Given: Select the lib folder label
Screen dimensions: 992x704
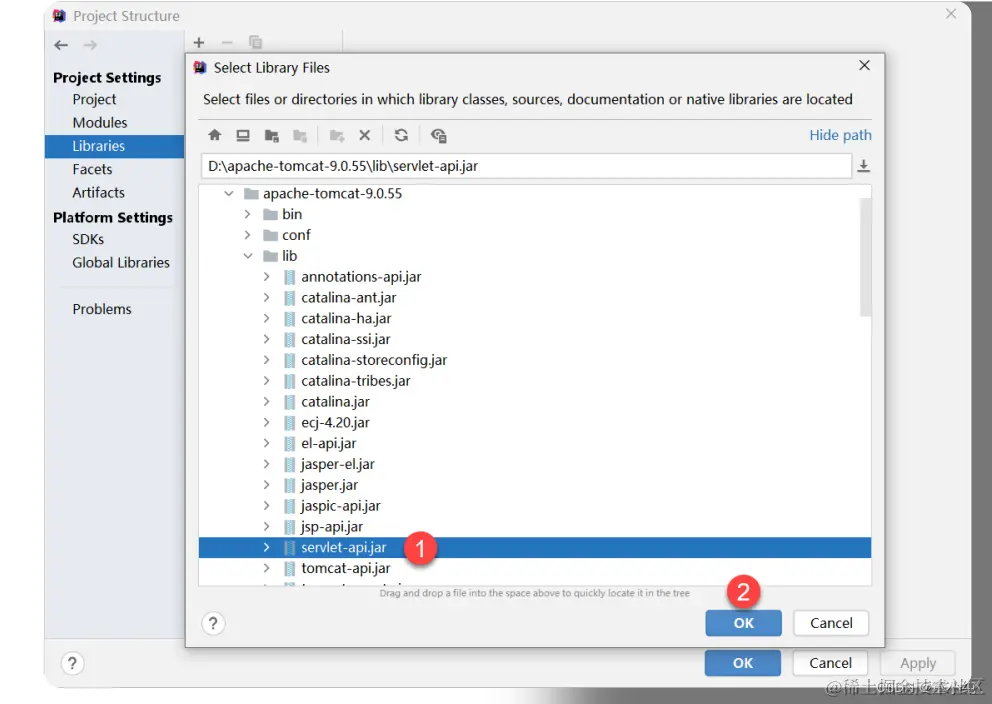Looking at the screenshot, I should (289, 256).
